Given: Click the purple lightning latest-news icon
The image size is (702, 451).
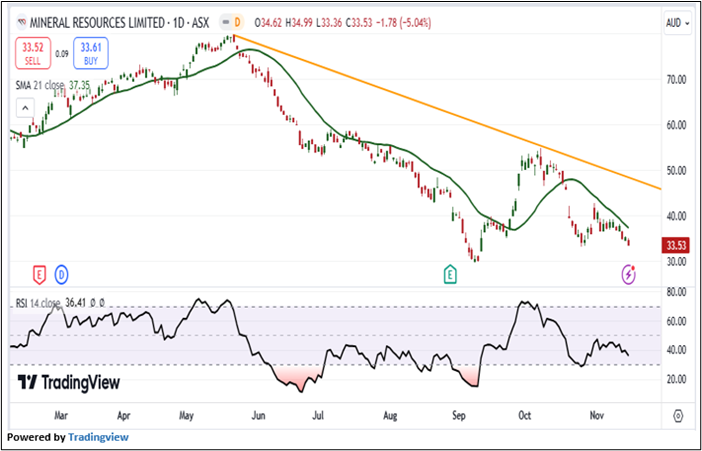Looking at the screenshot, I should (x=629, y=275).
